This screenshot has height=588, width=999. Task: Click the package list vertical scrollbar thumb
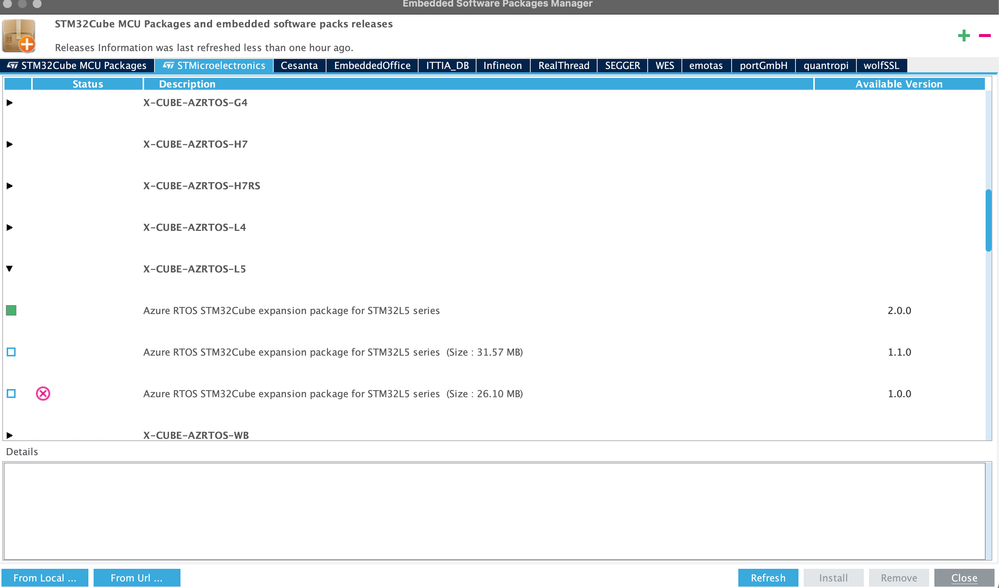click(989, 220)
